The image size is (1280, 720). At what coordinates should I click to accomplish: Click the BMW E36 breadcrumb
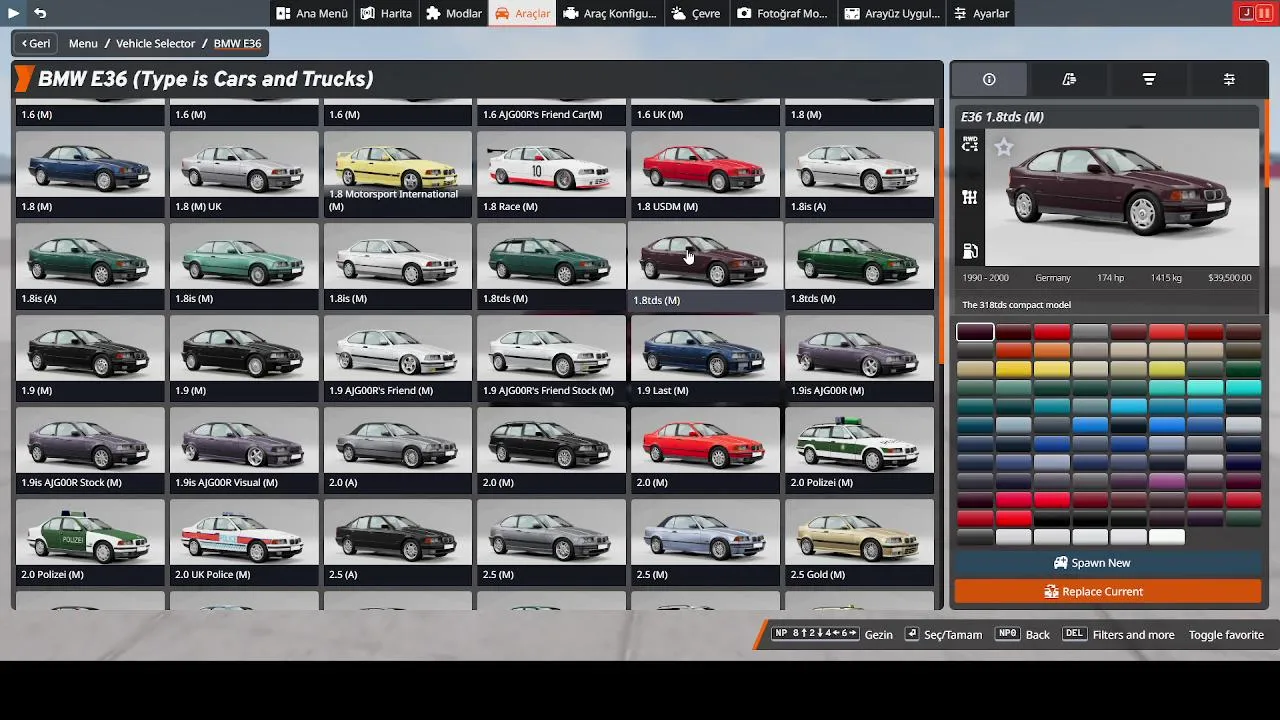coord(237,43)
